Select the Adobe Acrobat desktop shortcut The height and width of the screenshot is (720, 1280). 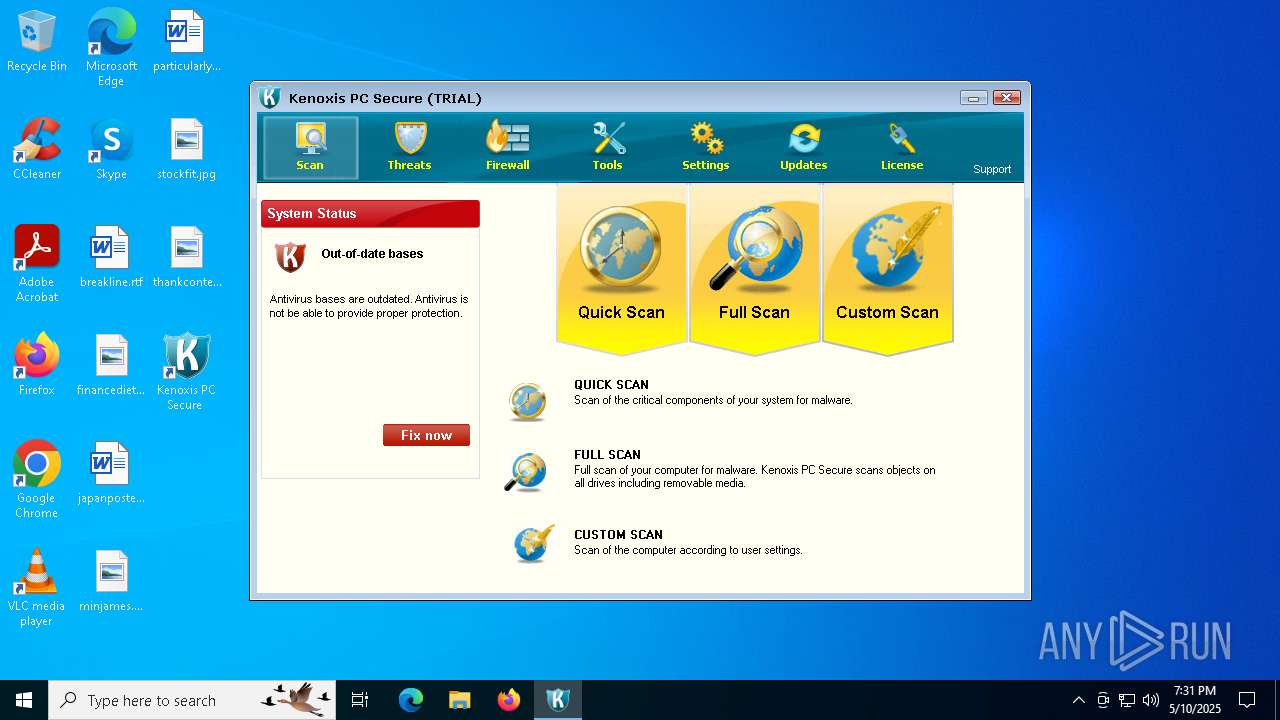tap(37, 264)
